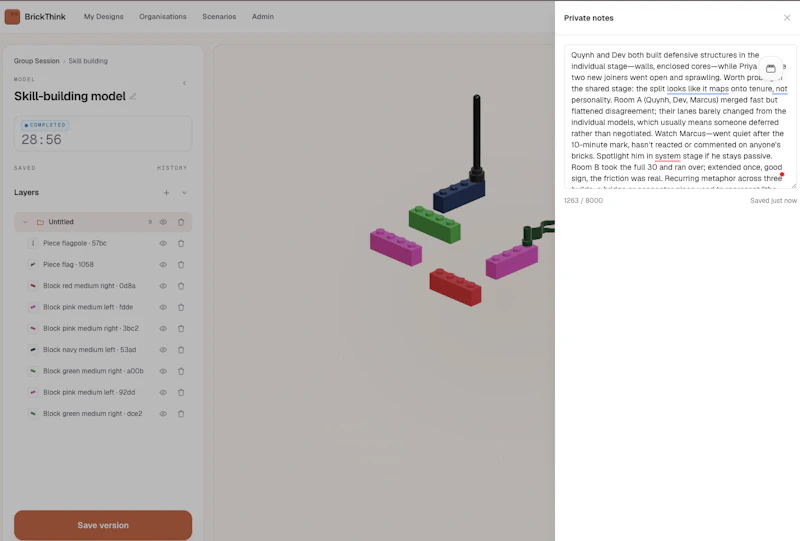Toggle visibility of Block green medium right dce2
The image size is (800, 541).
click(x=163, y=414)
